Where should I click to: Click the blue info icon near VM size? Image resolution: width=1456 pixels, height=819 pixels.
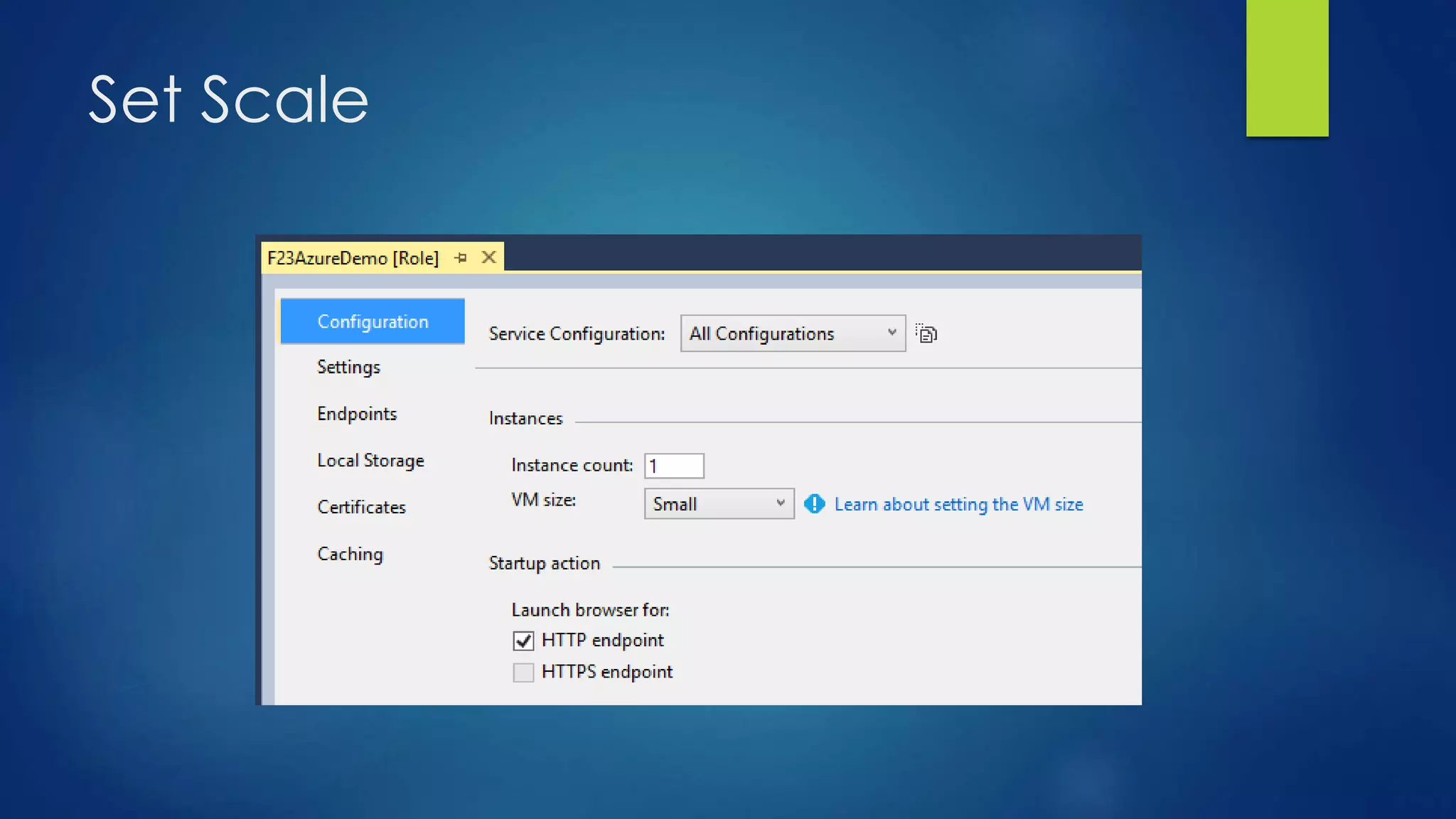(814, 504)
